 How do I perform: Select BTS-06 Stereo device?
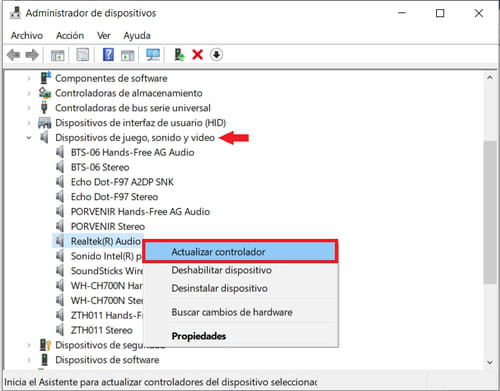click(100, 167)
